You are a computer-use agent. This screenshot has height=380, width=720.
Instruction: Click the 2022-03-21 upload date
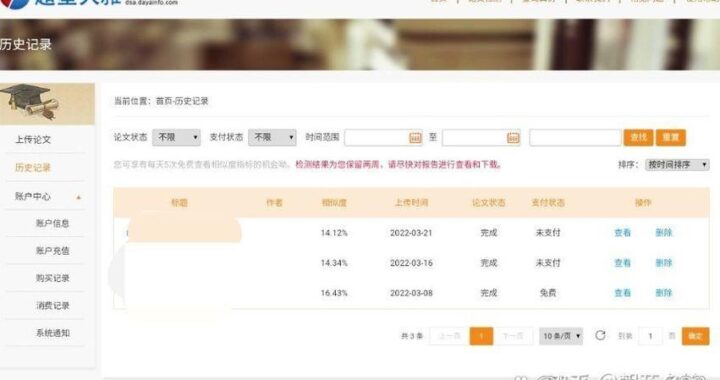pos(411,233)
